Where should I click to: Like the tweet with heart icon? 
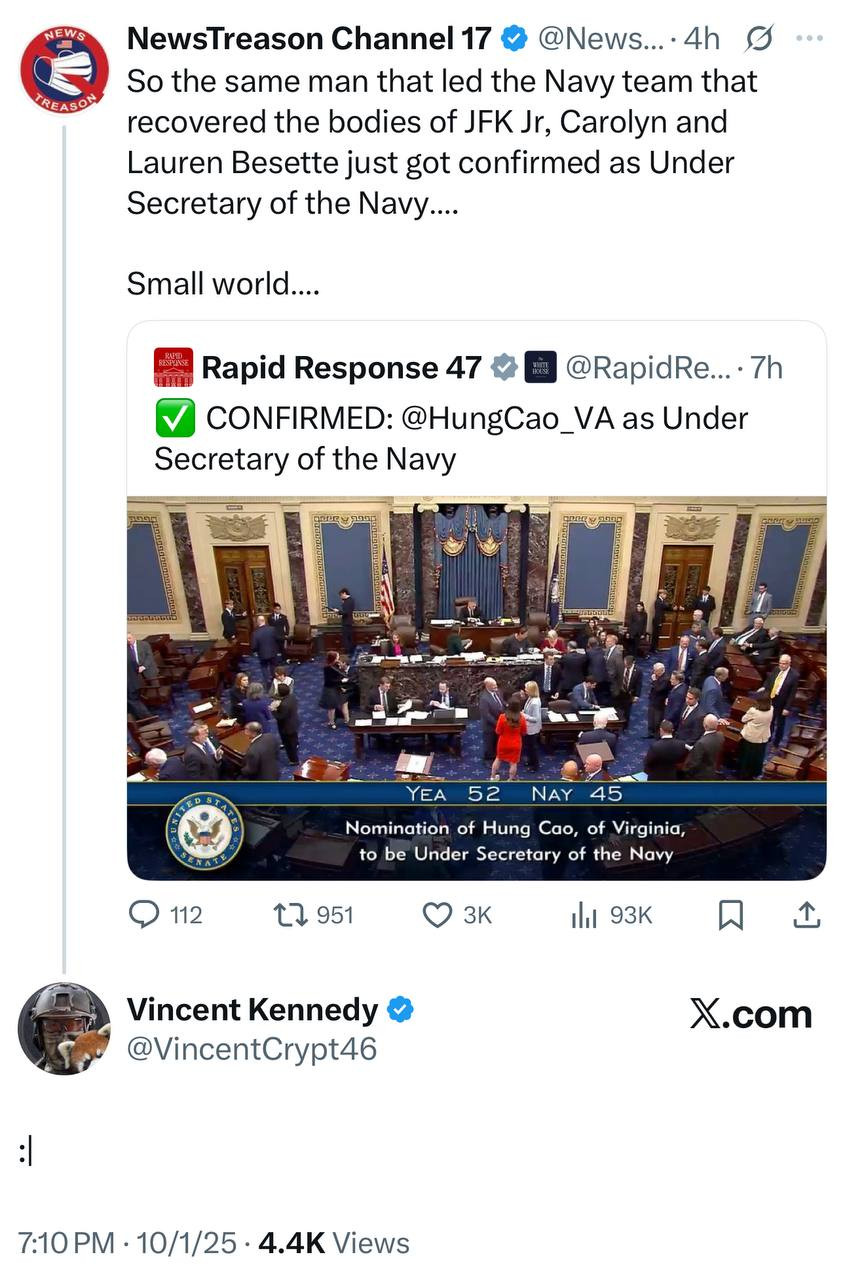click(438, 914)
